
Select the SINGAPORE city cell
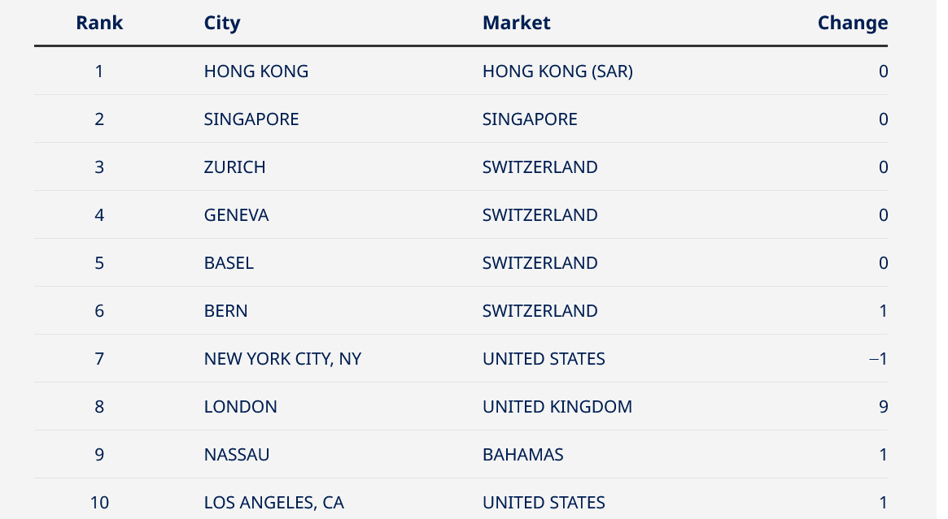coord(252,119)
